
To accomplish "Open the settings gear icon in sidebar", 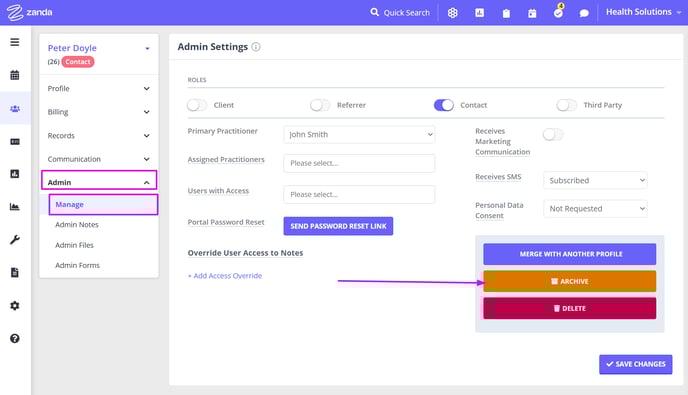I will 14,305.
